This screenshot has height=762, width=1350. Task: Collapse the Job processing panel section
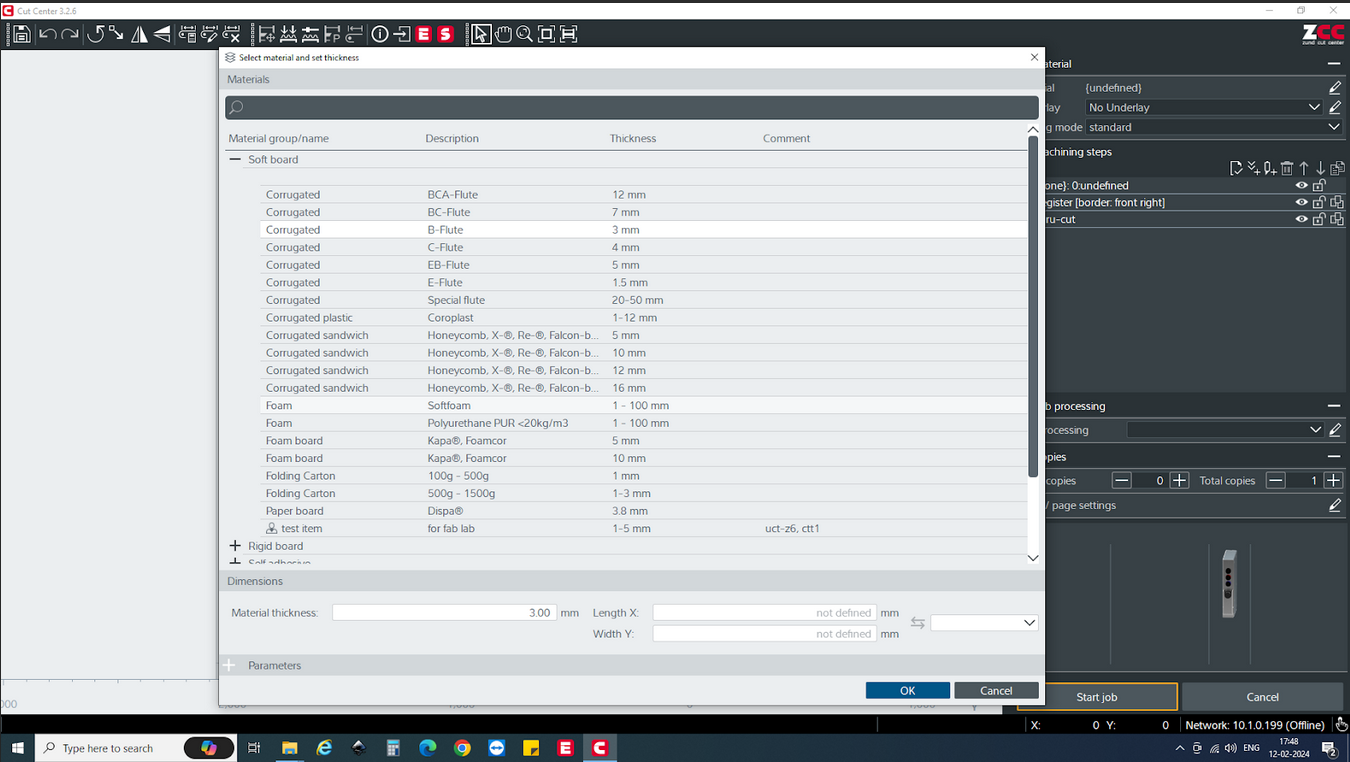point(1334,406)
